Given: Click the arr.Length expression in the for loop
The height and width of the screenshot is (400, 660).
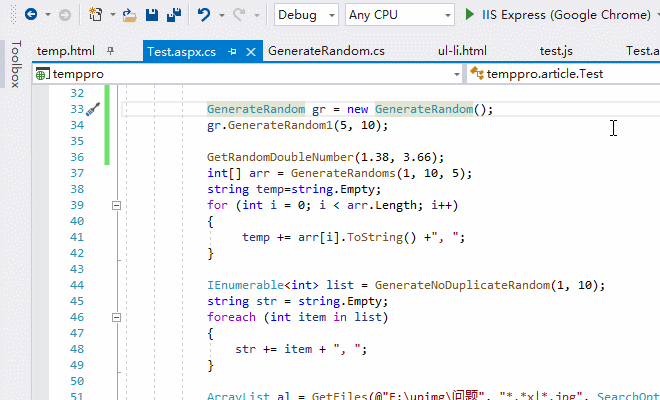Looking at the screenshot, I should point(382,205).
